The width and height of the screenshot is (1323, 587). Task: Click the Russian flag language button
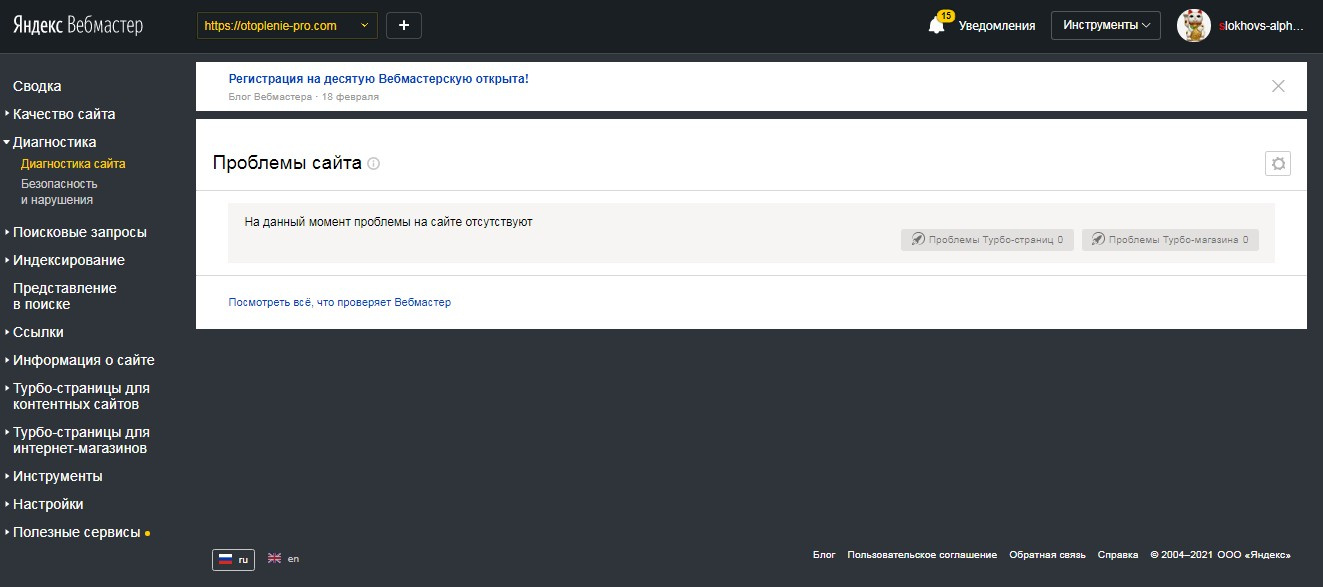click(233, 560)
